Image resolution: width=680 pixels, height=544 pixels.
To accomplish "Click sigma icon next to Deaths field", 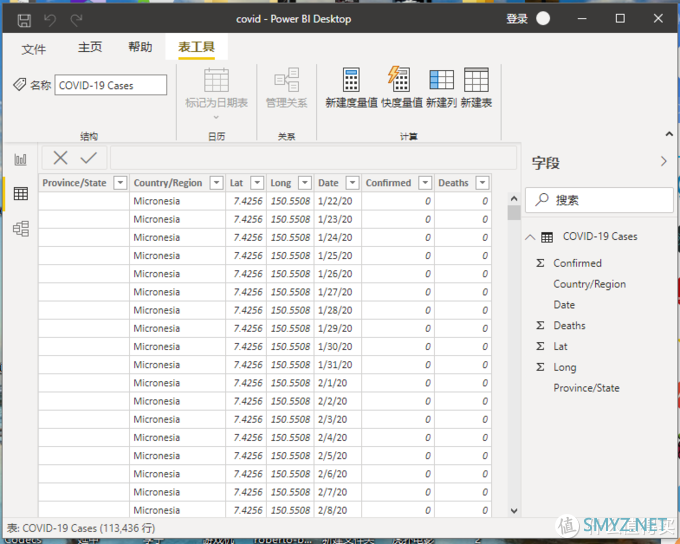I will [540, 325].
